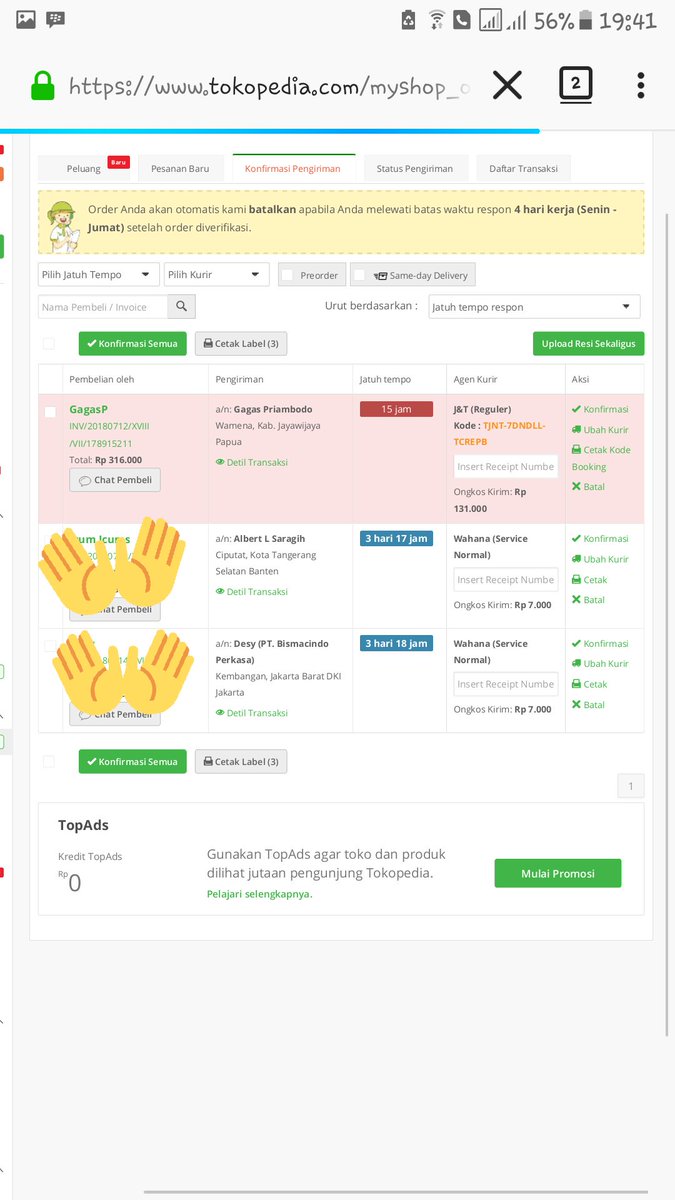Click the top Konfirmasi Semua button
This screenshot has width=675, height=1200.
click(133, 343)
